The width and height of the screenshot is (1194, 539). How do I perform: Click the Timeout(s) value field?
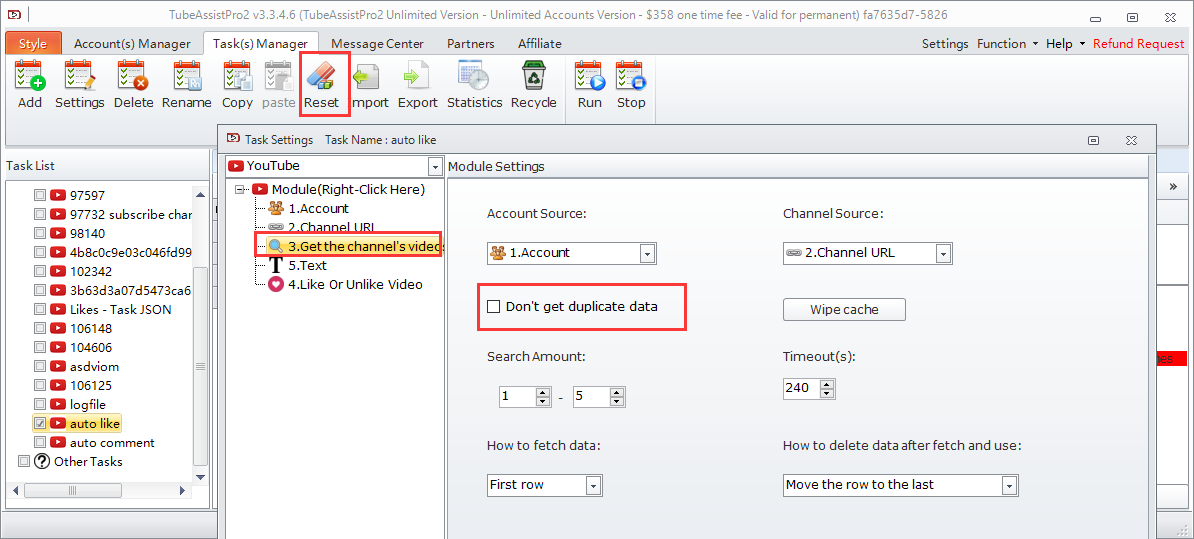click(x=801, y=388)
